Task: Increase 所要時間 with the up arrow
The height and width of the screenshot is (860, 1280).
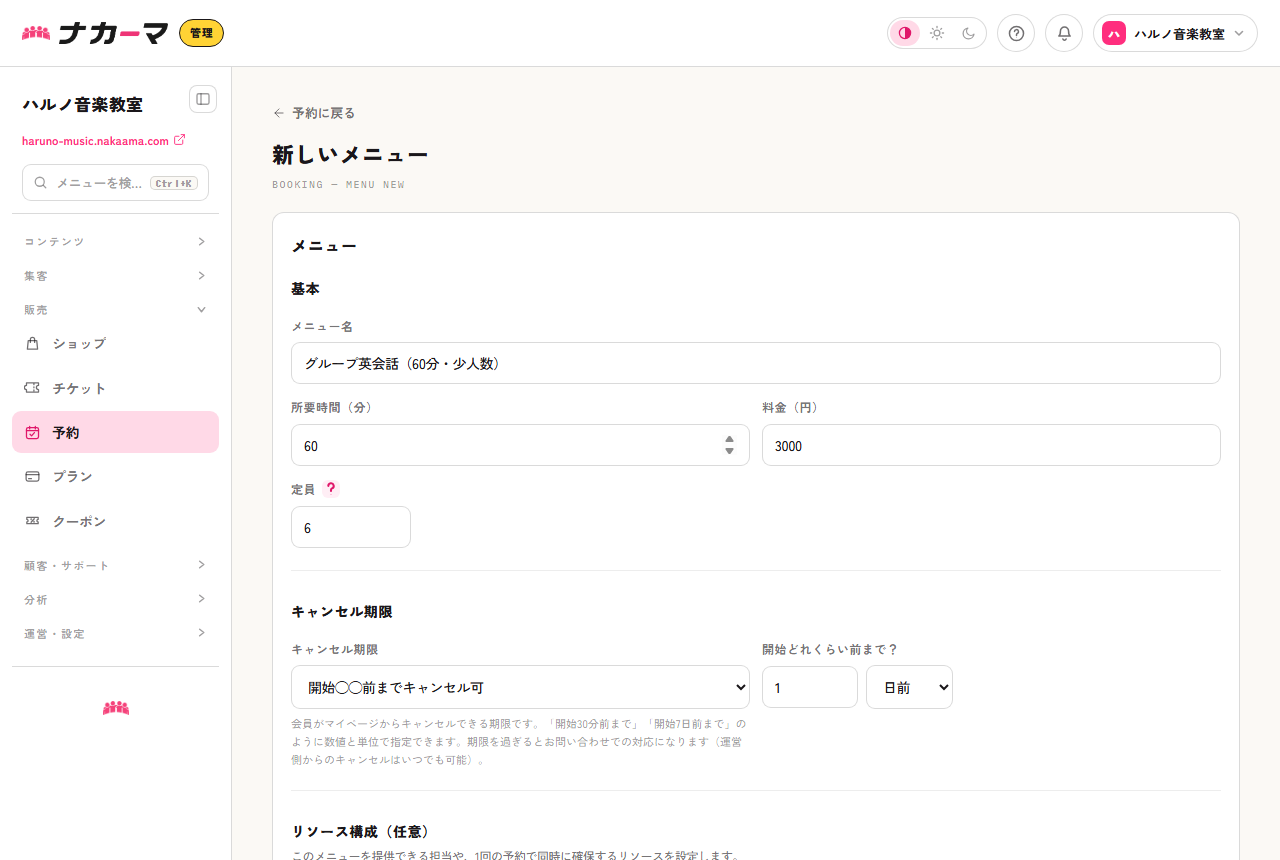Action: 730,439
